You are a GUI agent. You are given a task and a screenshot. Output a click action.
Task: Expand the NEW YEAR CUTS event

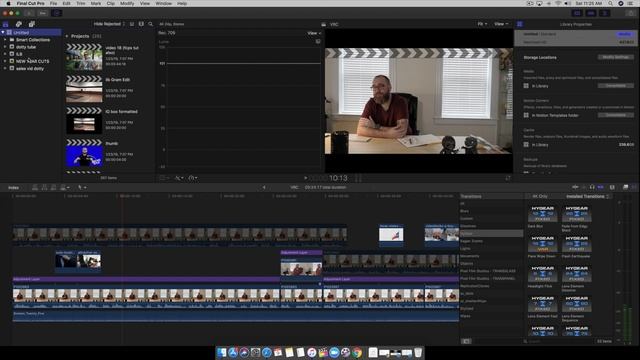(x=5, y=61)
